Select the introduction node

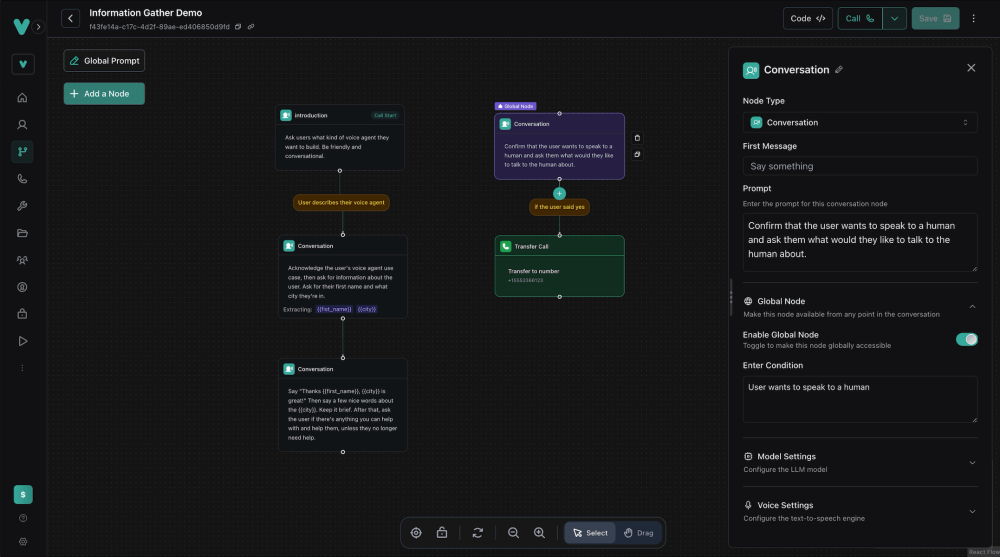(x=340, y=138)
